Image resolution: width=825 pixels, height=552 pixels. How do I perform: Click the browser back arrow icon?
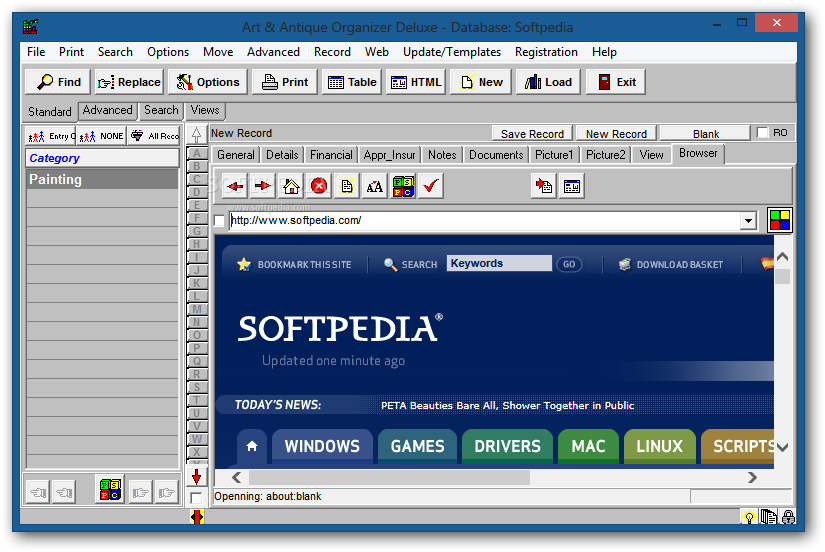tap(235, 186)
